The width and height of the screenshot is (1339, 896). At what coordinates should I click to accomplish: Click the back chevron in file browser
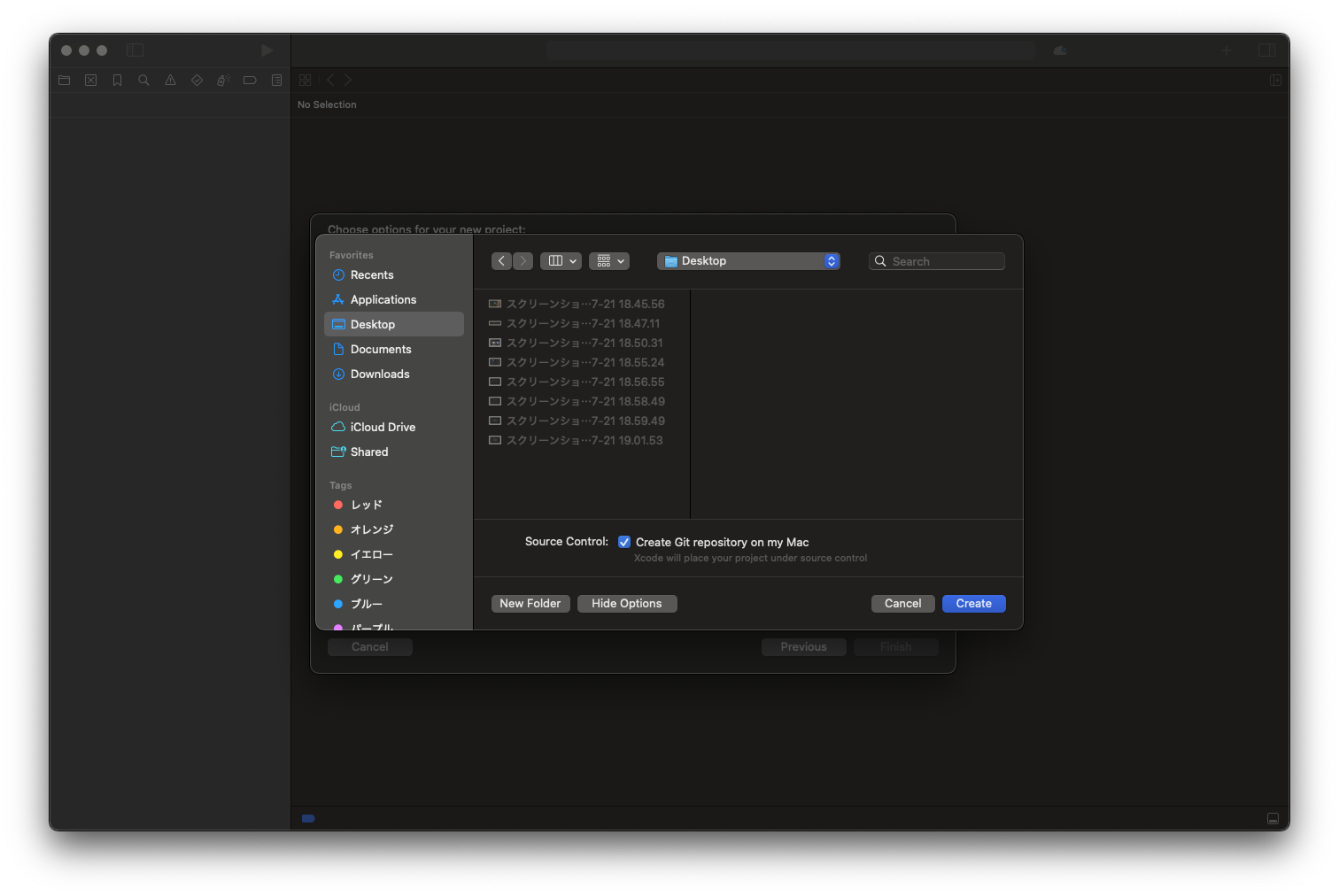coord(501,260)
